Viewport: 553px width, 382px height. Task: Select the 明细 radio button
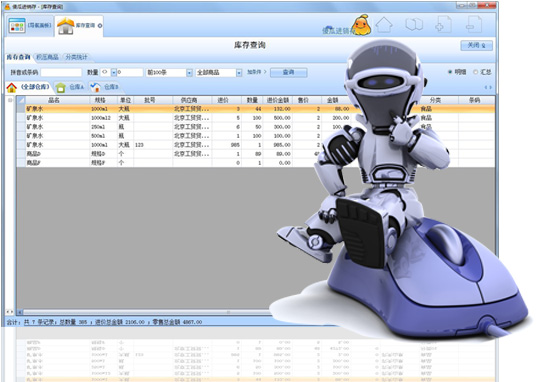click(x=450, y=72)
